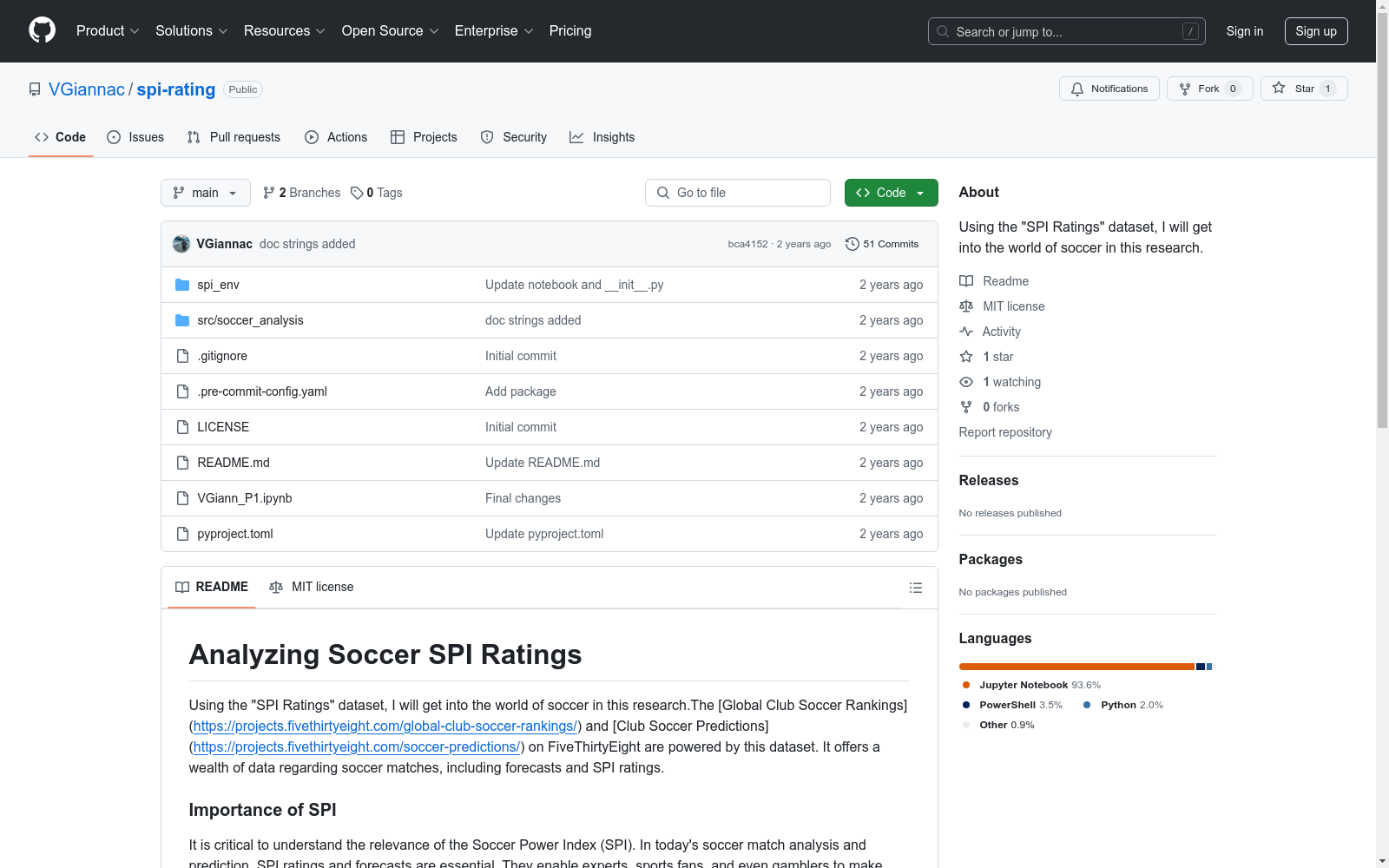
Task: Expand the Open Source menu
Action: click(391, 30)
